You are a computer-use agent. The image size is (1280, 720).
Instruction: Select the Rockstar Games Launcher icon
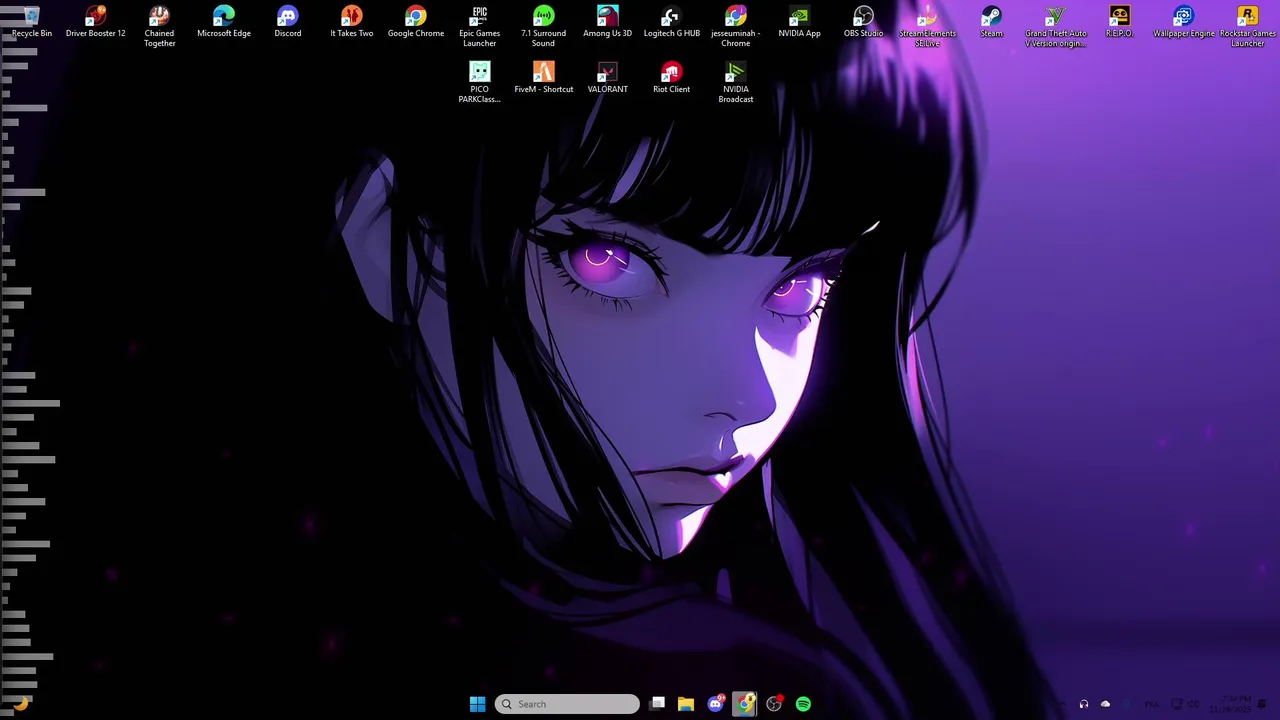click(1248, 27)
